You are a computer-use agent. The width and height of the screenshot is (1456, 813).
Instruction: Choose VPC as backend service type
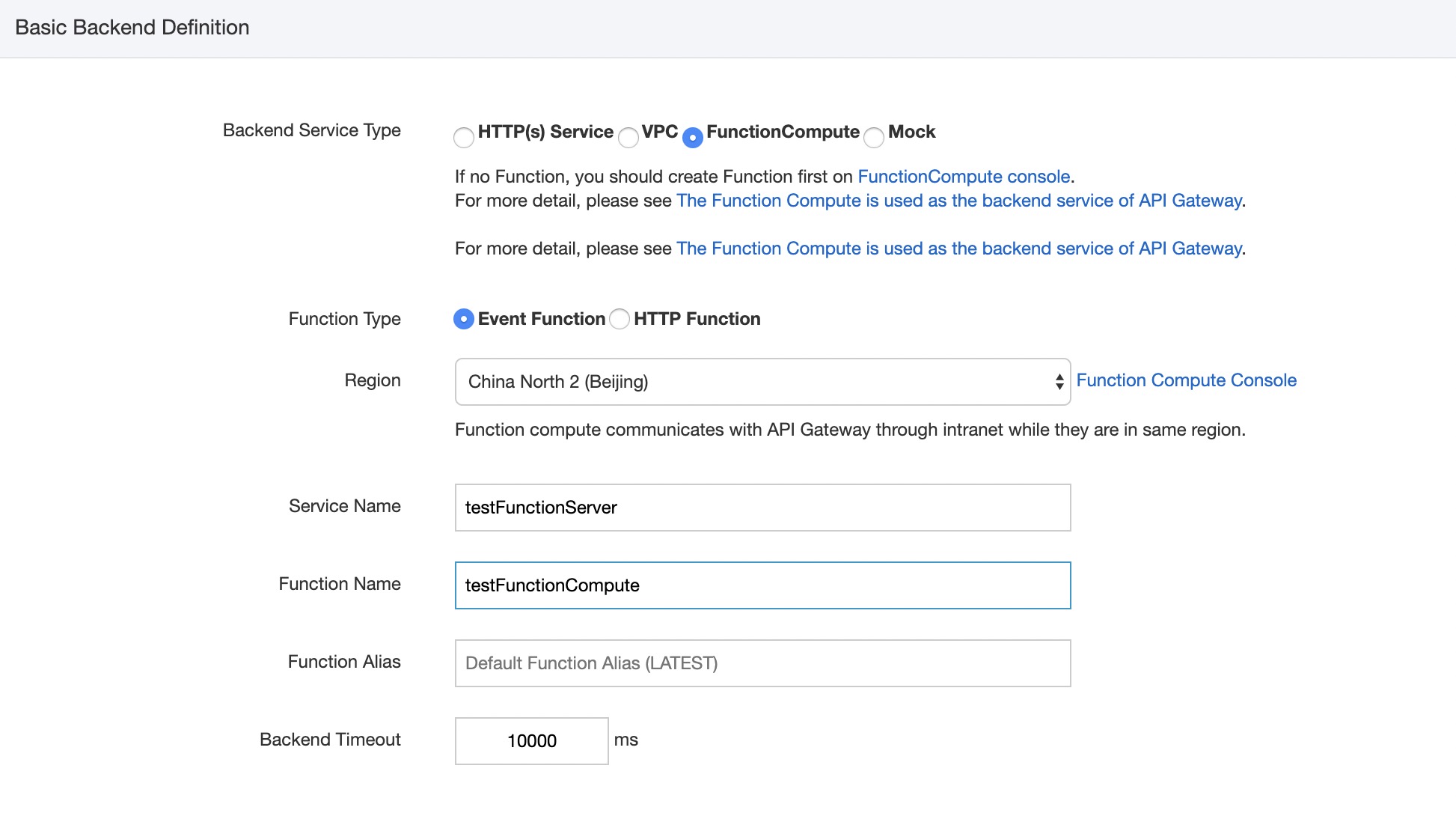[628, 138]
